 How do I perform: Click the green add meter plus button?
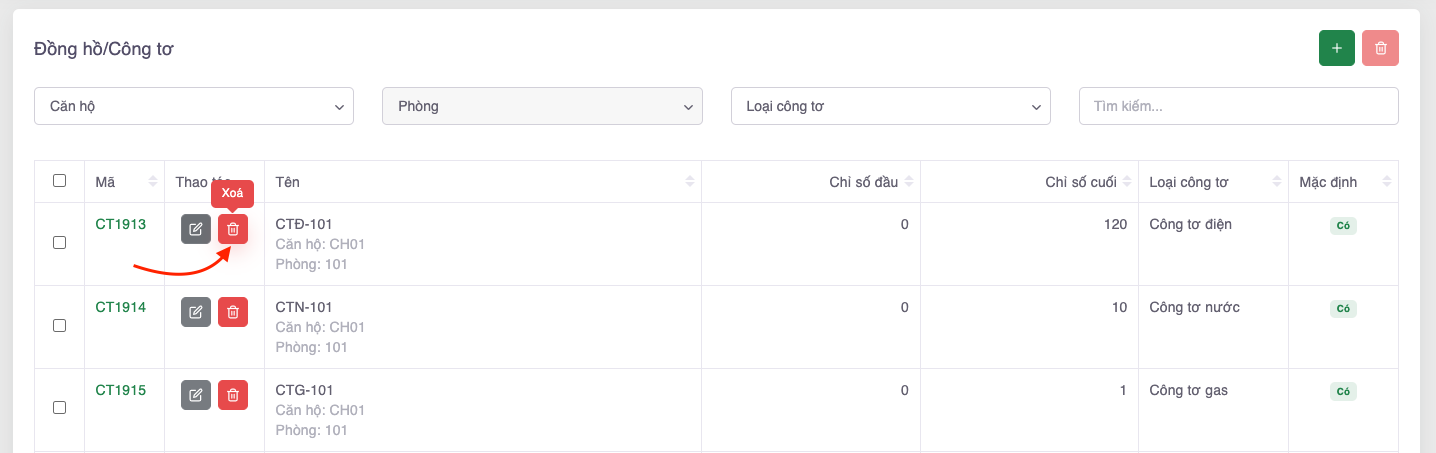point(1336,48)
